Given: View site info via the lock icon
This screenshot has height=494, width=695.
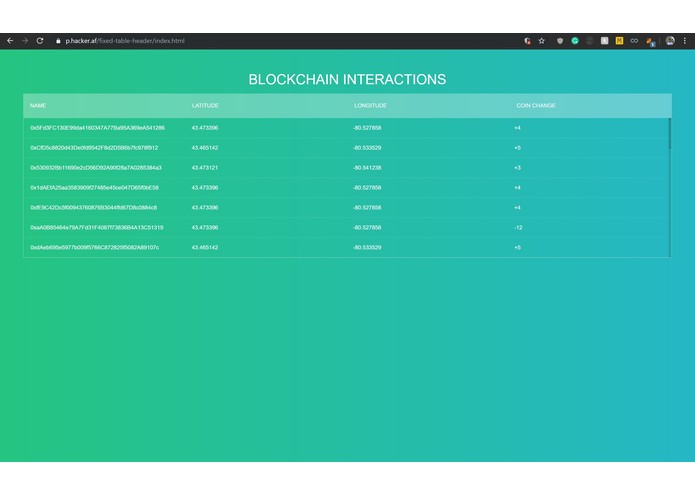Looking at the screenshot, I should [58, 41].
